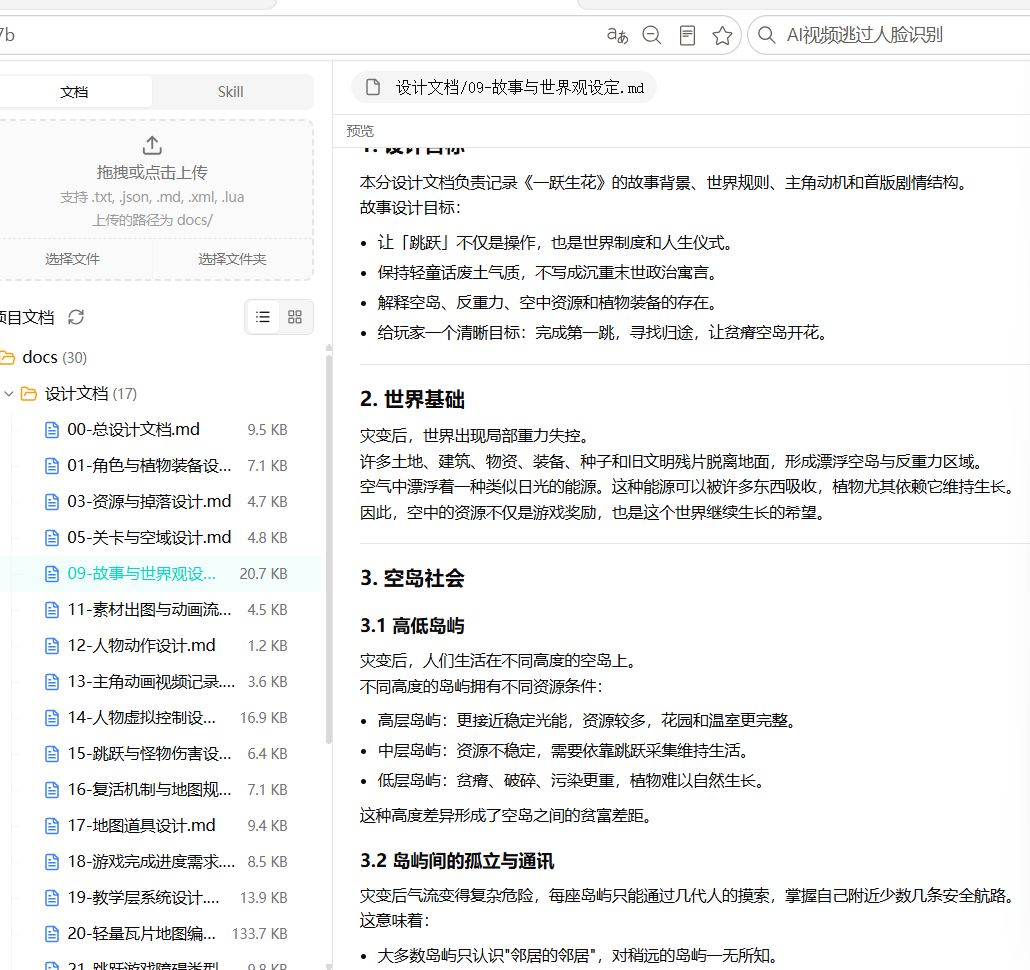The image size is (1030, 970).
Task: Bookmark page with the star icon
Action: coord(722,35)
